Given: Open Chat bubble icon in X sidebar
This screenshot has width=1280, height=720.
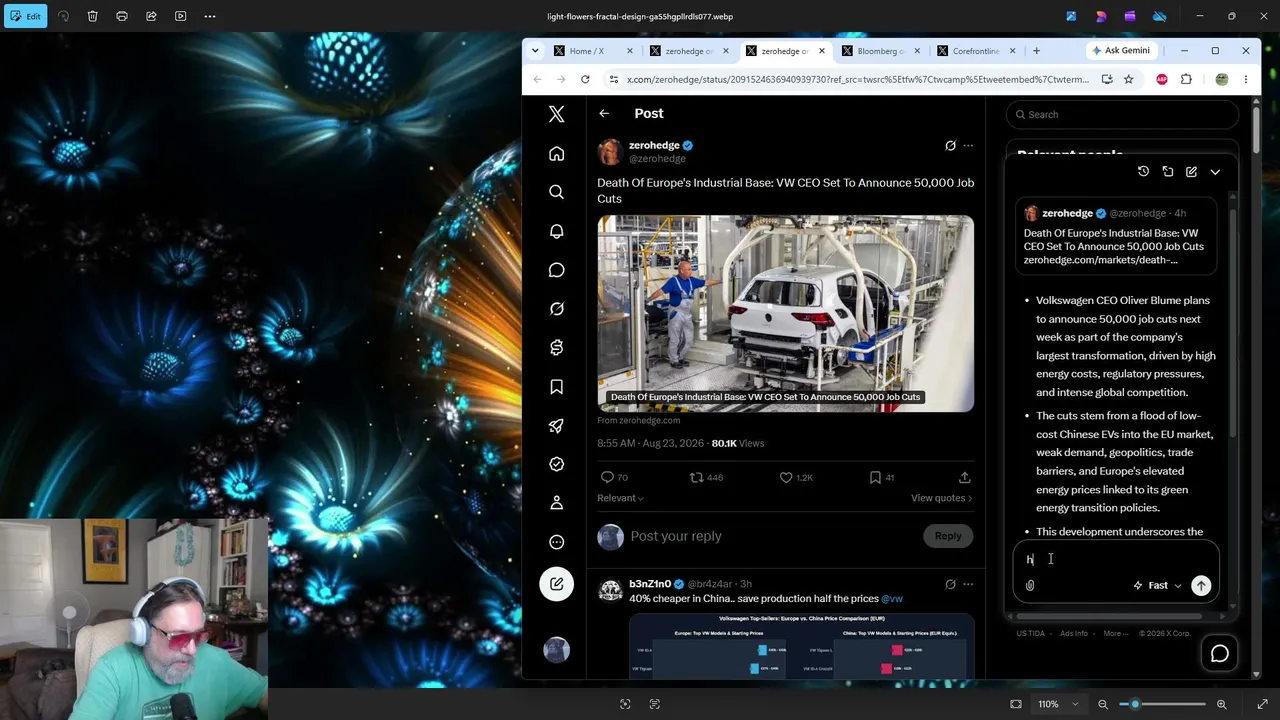Looking at the screenshot, I should tap(557, 270).
